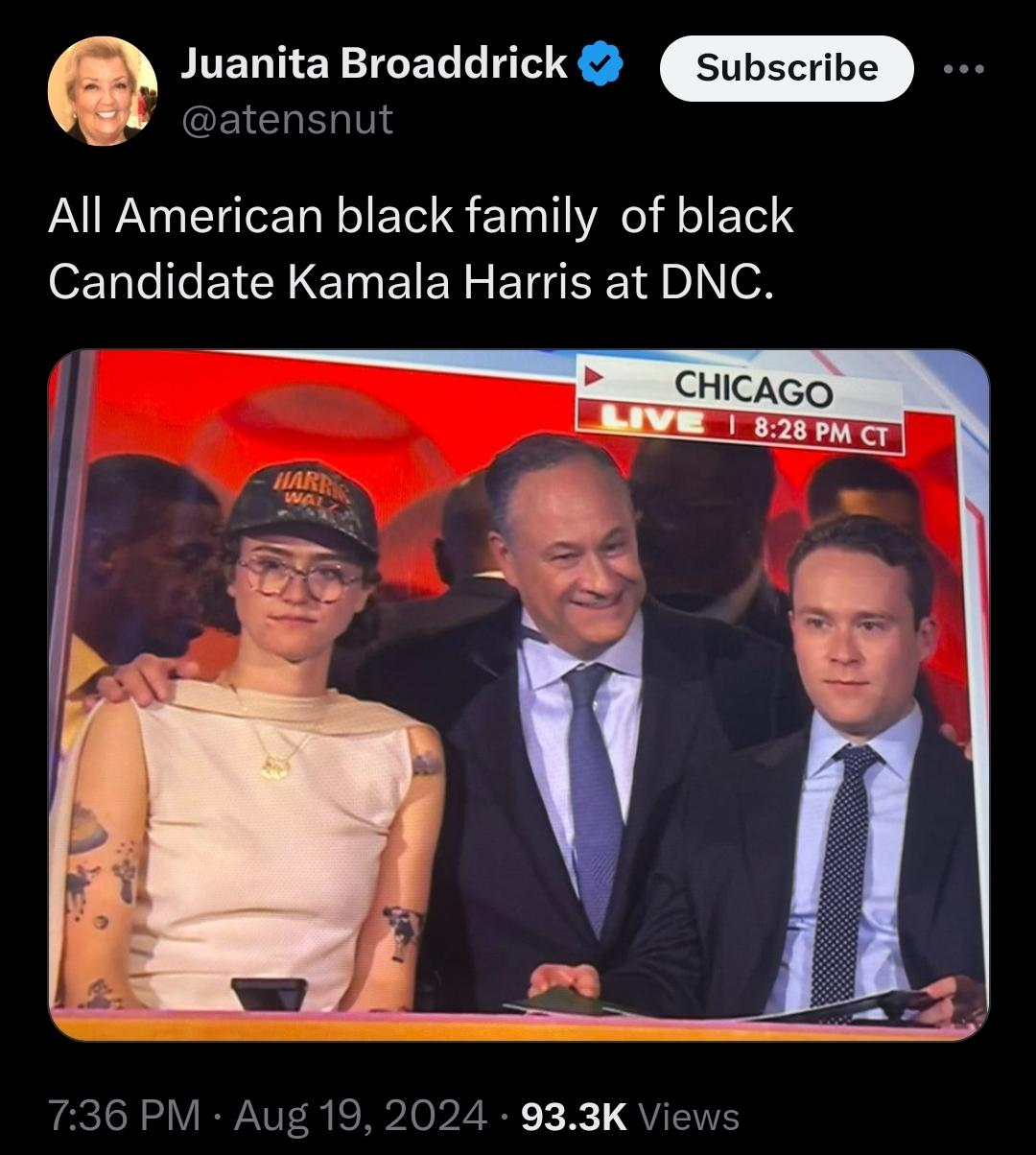Viewport: 1036px width, 1155px height.
Task: Tap the blue verified checkmark badge
Action: [603, 66]
